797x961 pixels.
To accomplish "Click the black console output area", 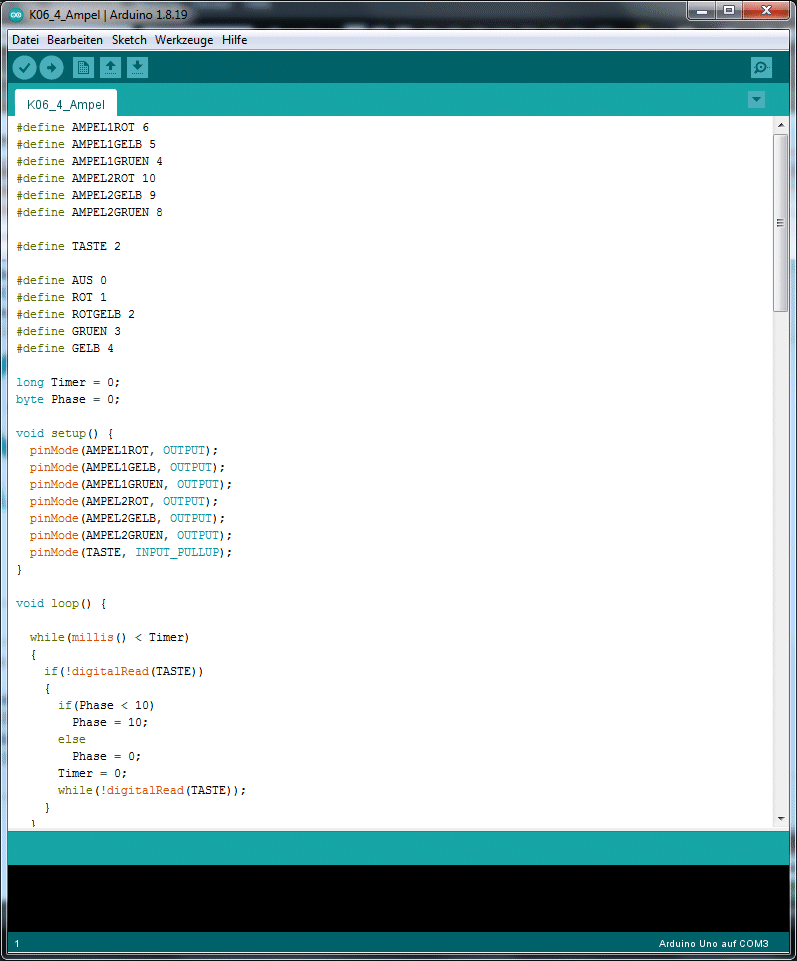I will pyautogui.click(x=398, y=898).
